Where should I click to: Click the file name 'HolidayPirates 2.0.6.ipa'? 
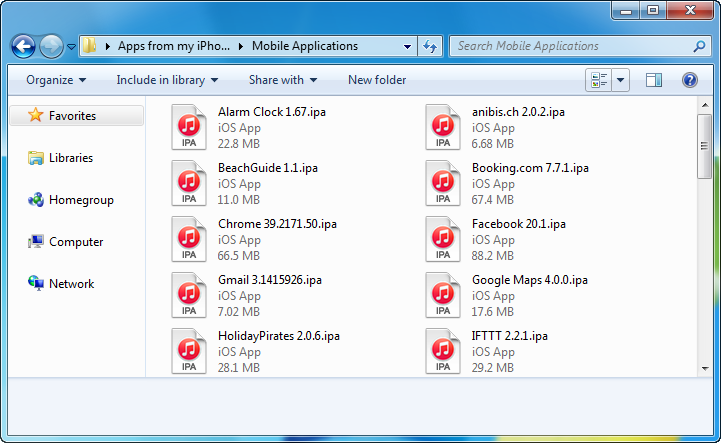(x=279, y=336)
